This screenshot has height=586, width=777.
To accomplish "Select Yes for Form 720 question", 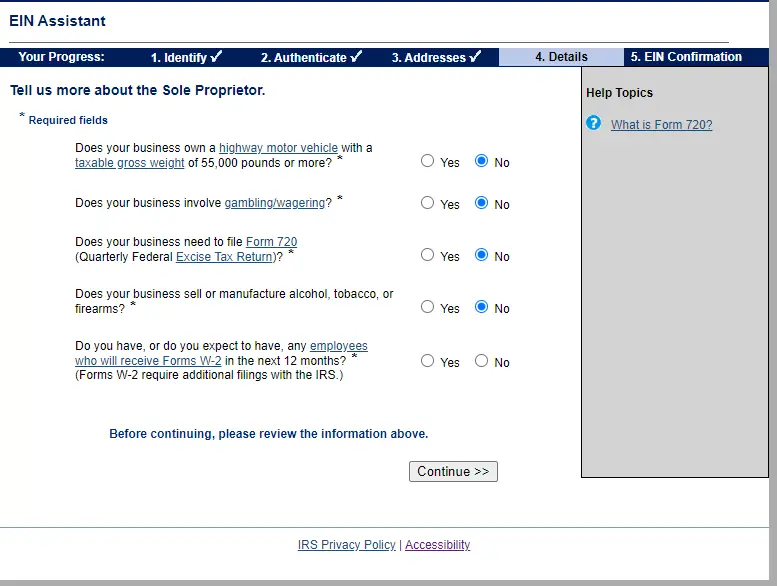I will 427,255.
